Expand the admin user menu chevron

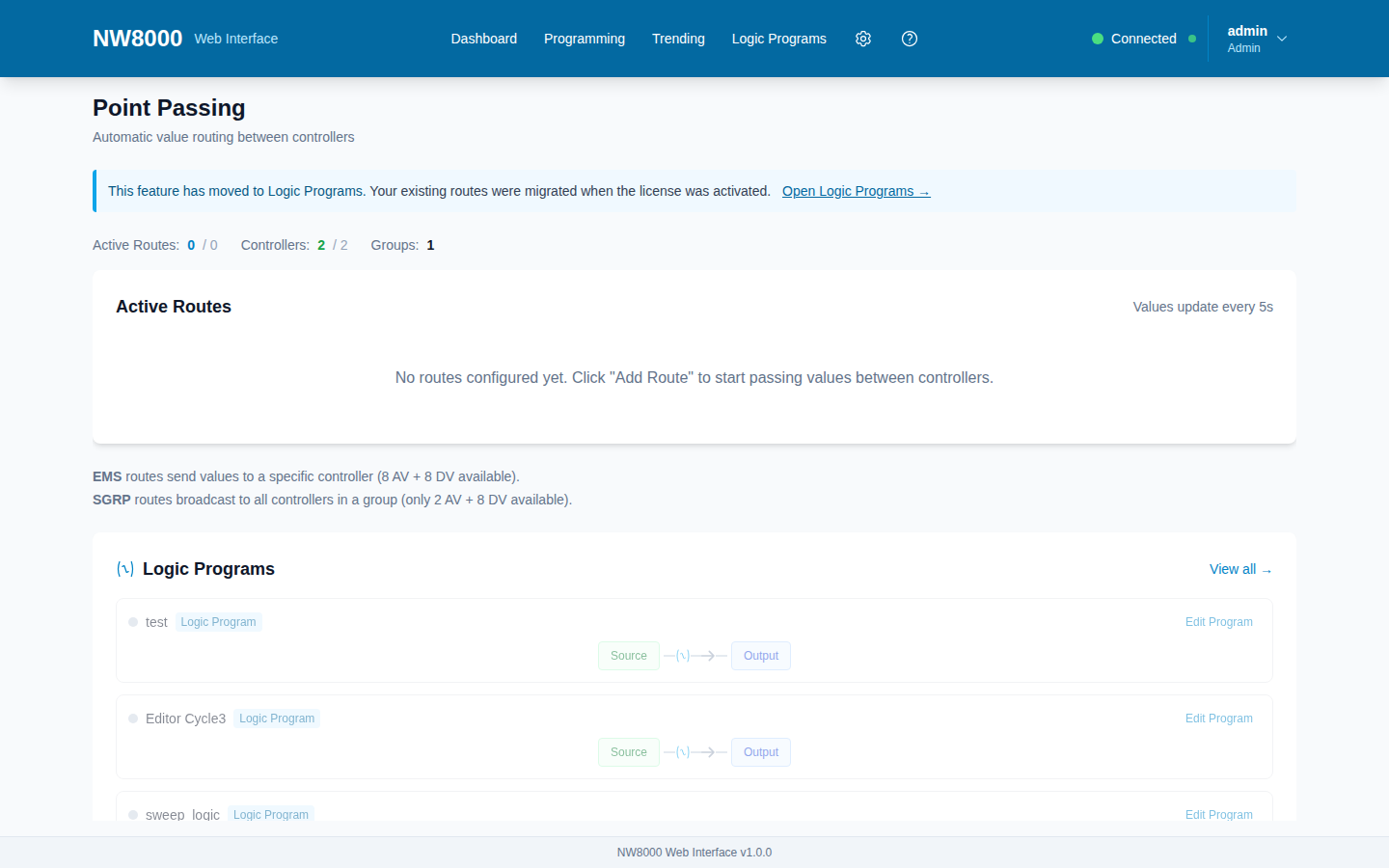1282,39
